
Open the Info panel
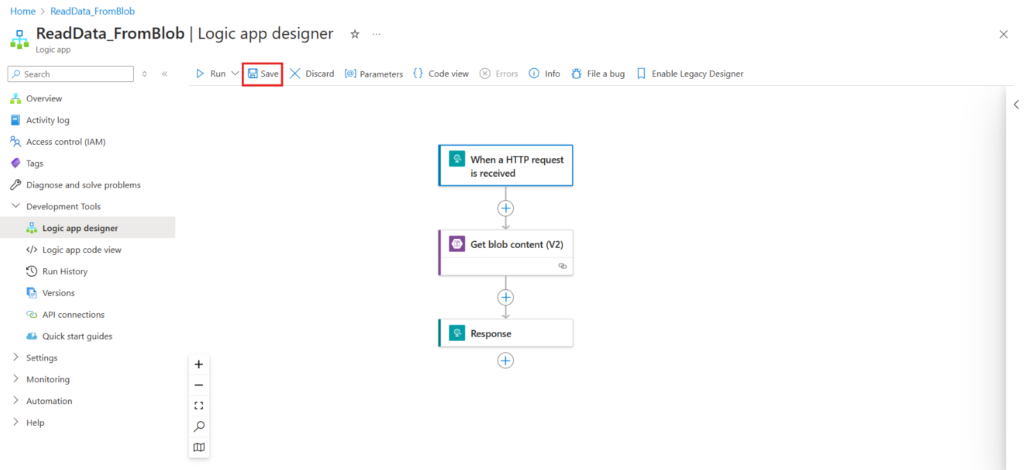(544, 74)
